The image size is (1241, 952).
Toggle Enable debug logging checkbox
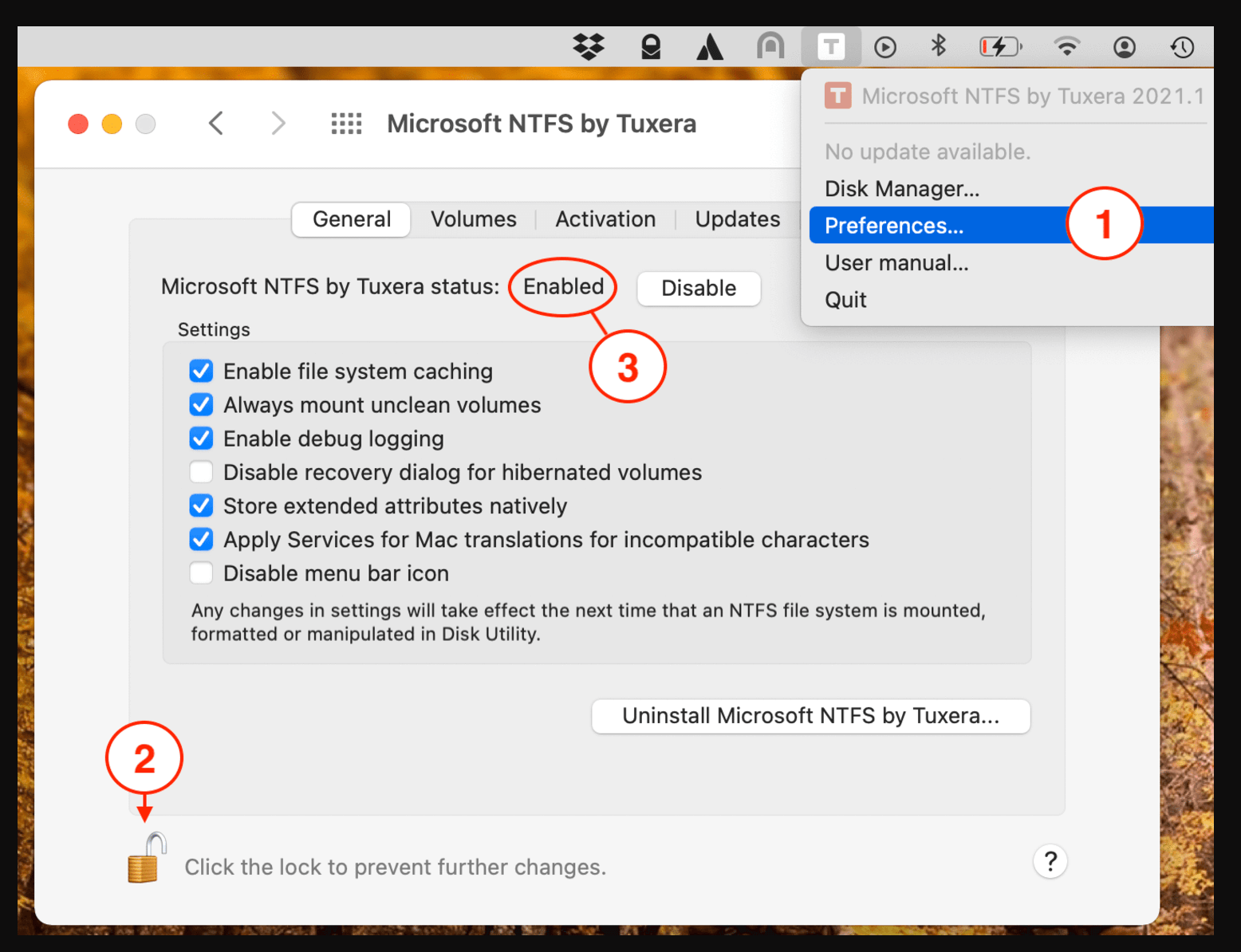202,439
